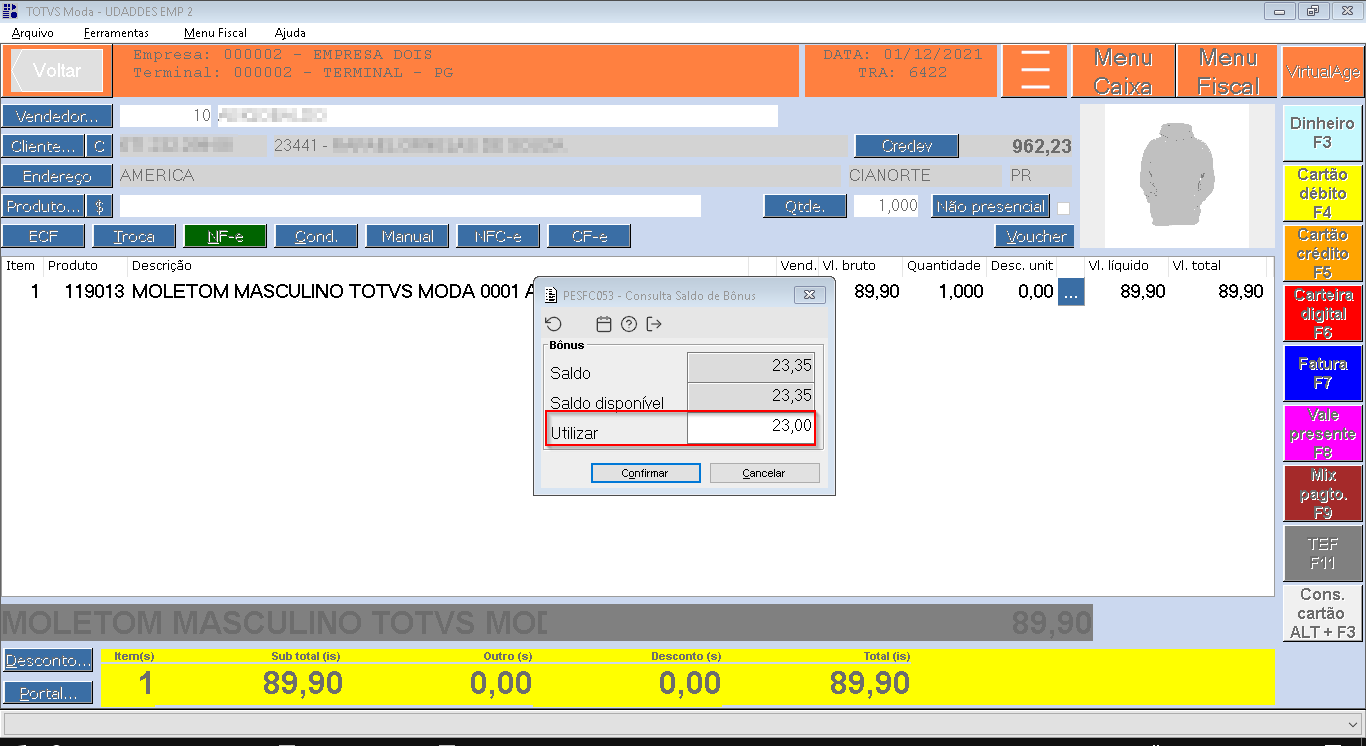Select Fatura F7 payment

pos(1323,373)
